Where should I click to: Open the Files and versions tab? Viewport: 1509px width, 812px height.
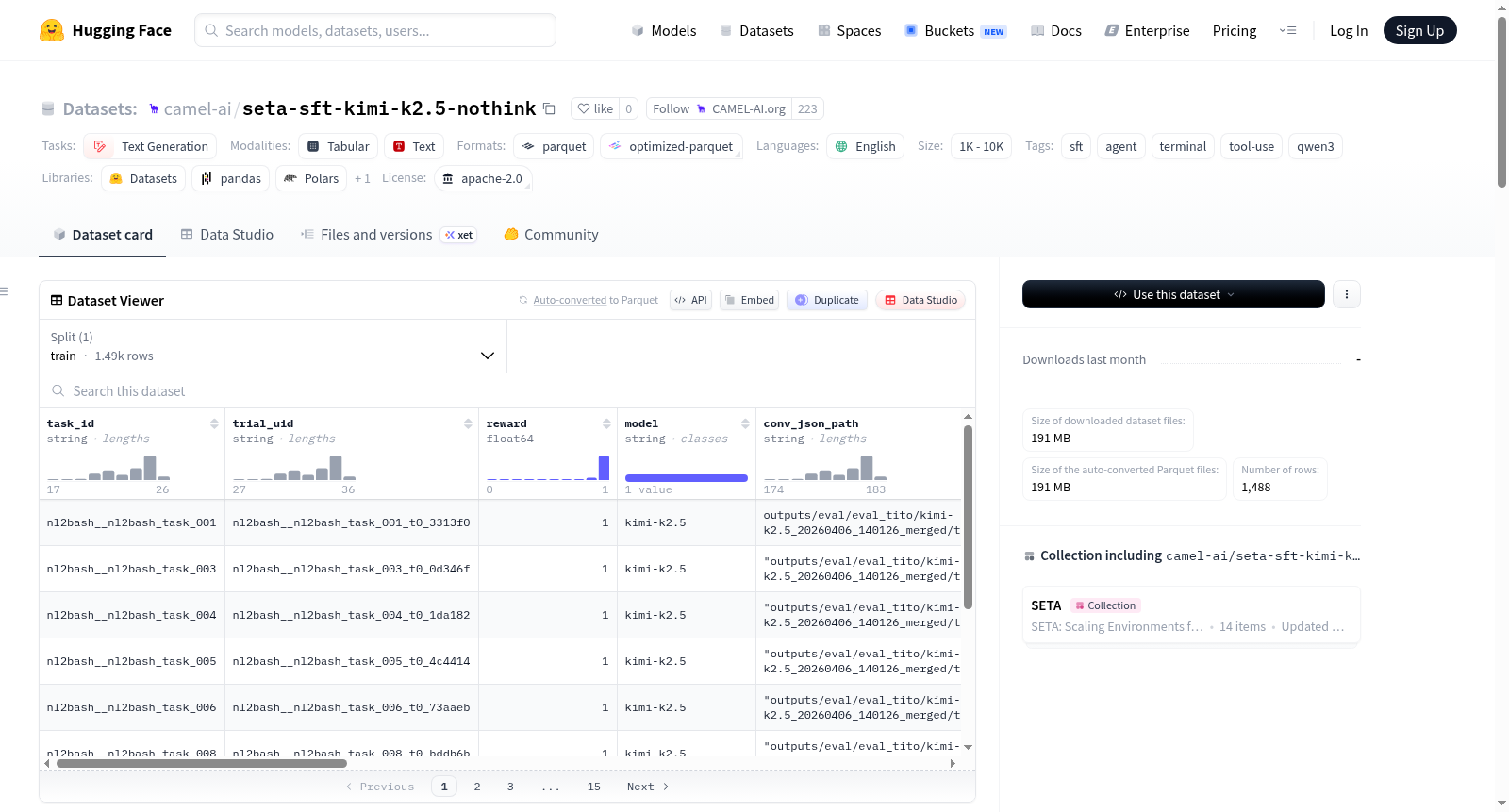[x=389, y=234]
